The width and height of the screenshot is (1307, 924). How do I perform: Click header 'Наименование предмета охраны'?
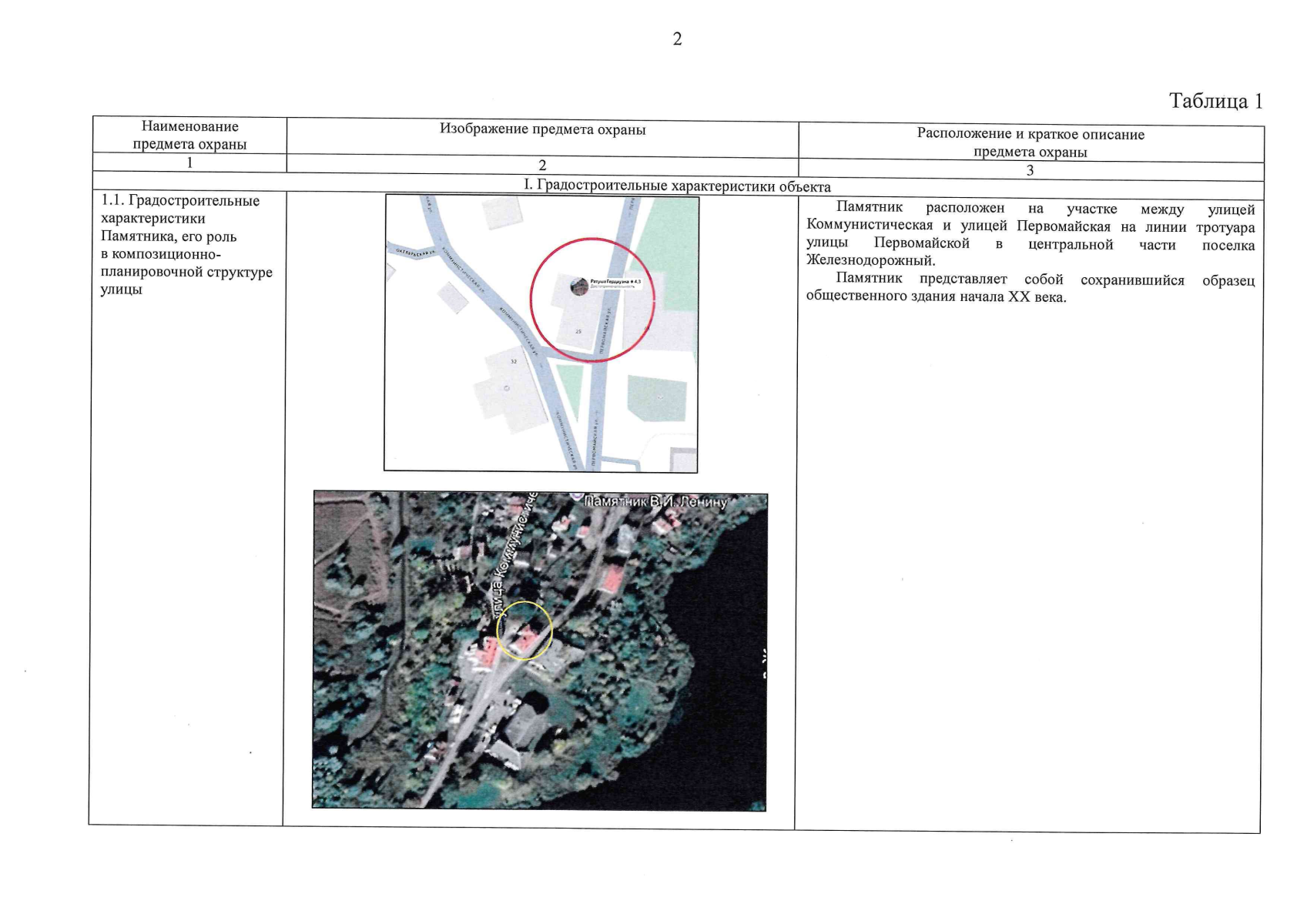(189, 135)
